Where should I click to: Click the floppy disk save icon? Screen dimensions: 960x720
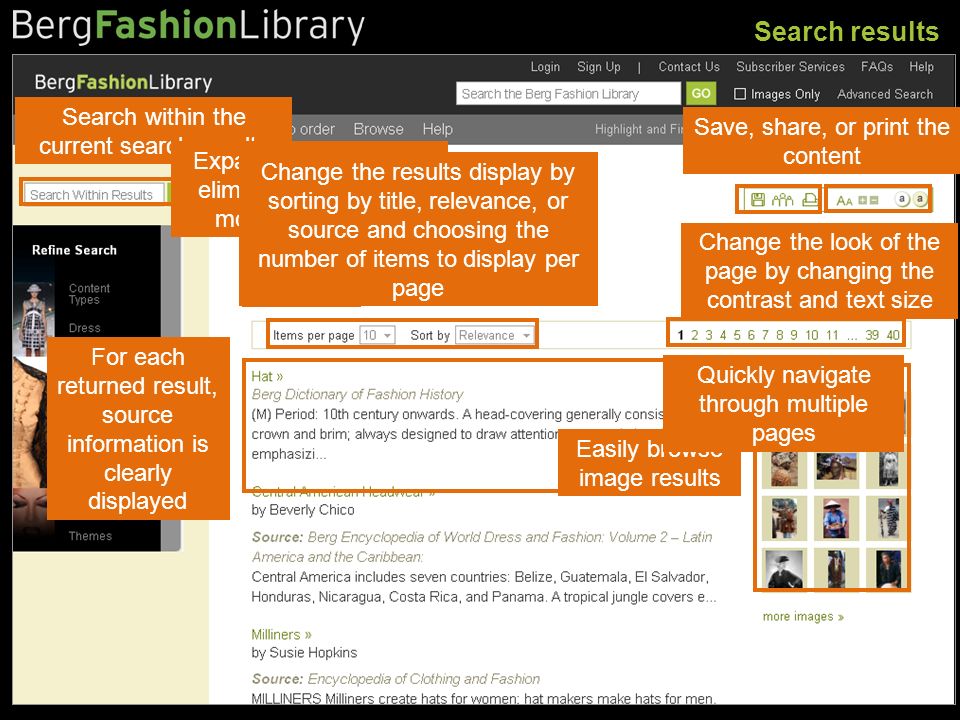[x=758, y=200]
